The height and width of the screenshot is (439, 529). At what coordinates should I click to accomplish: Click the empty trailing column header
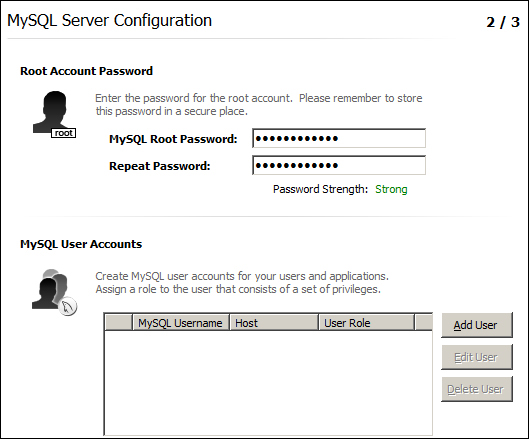tap(424, 323)
